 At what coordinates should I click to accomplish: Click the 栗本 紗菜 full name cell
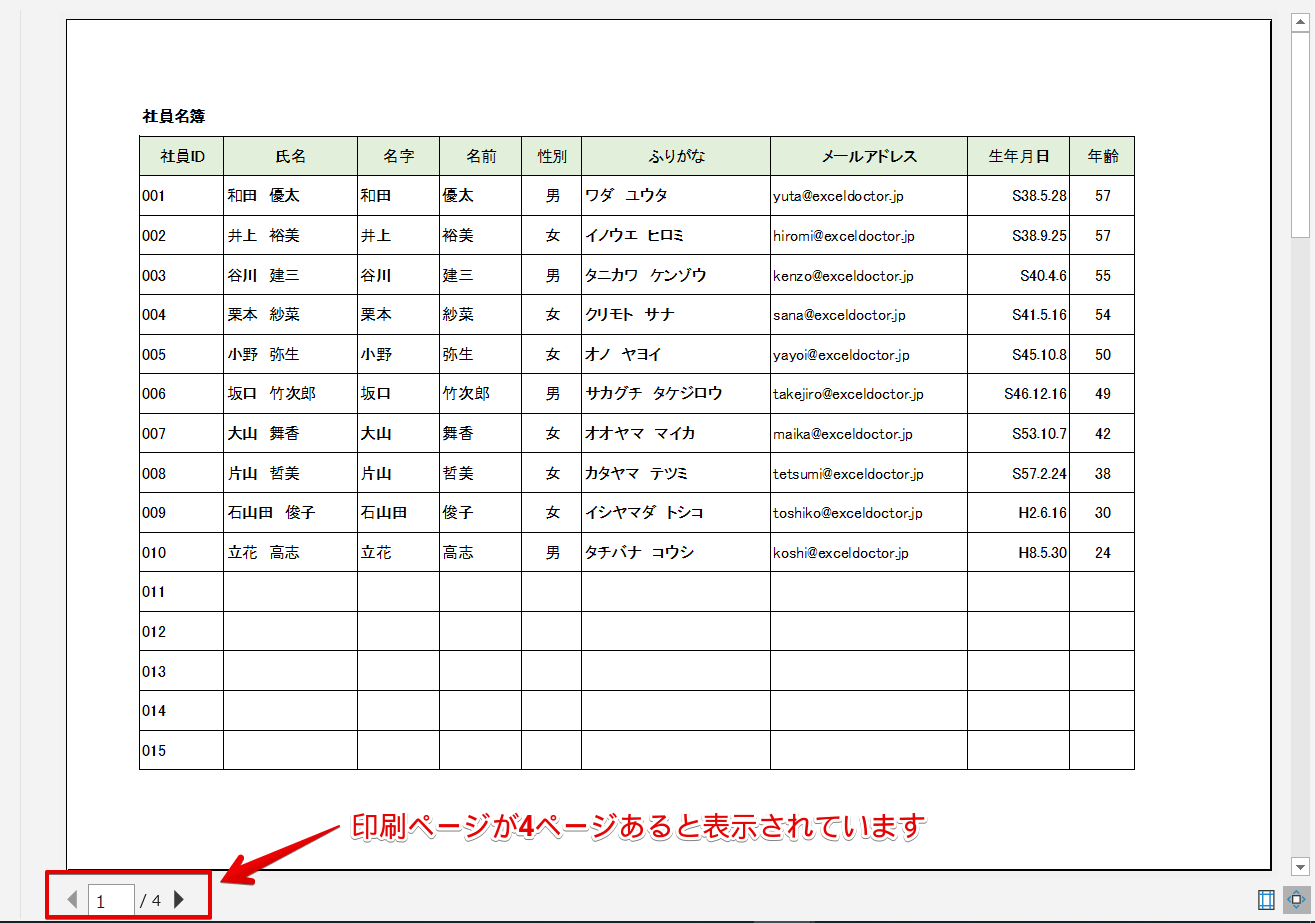click(x=291, y=315)
